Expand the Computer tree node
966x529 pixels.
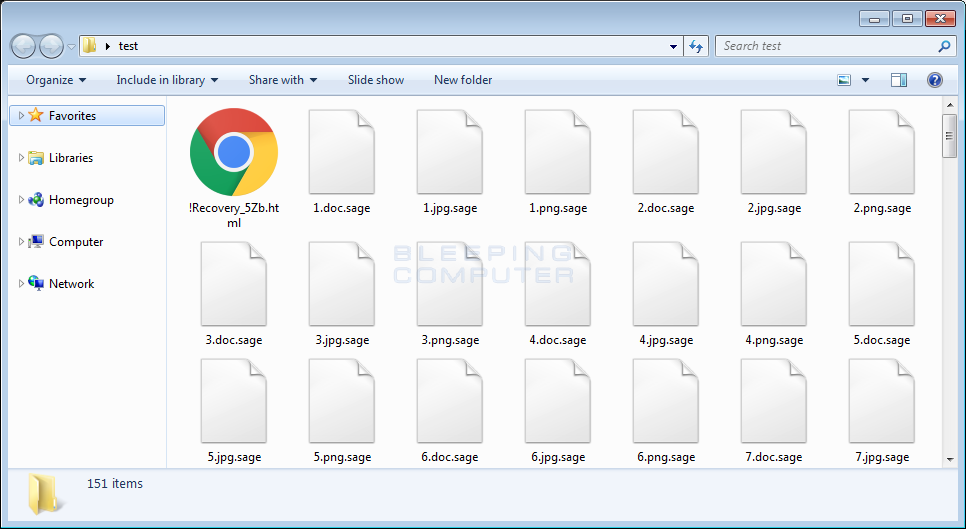point(21,241)
